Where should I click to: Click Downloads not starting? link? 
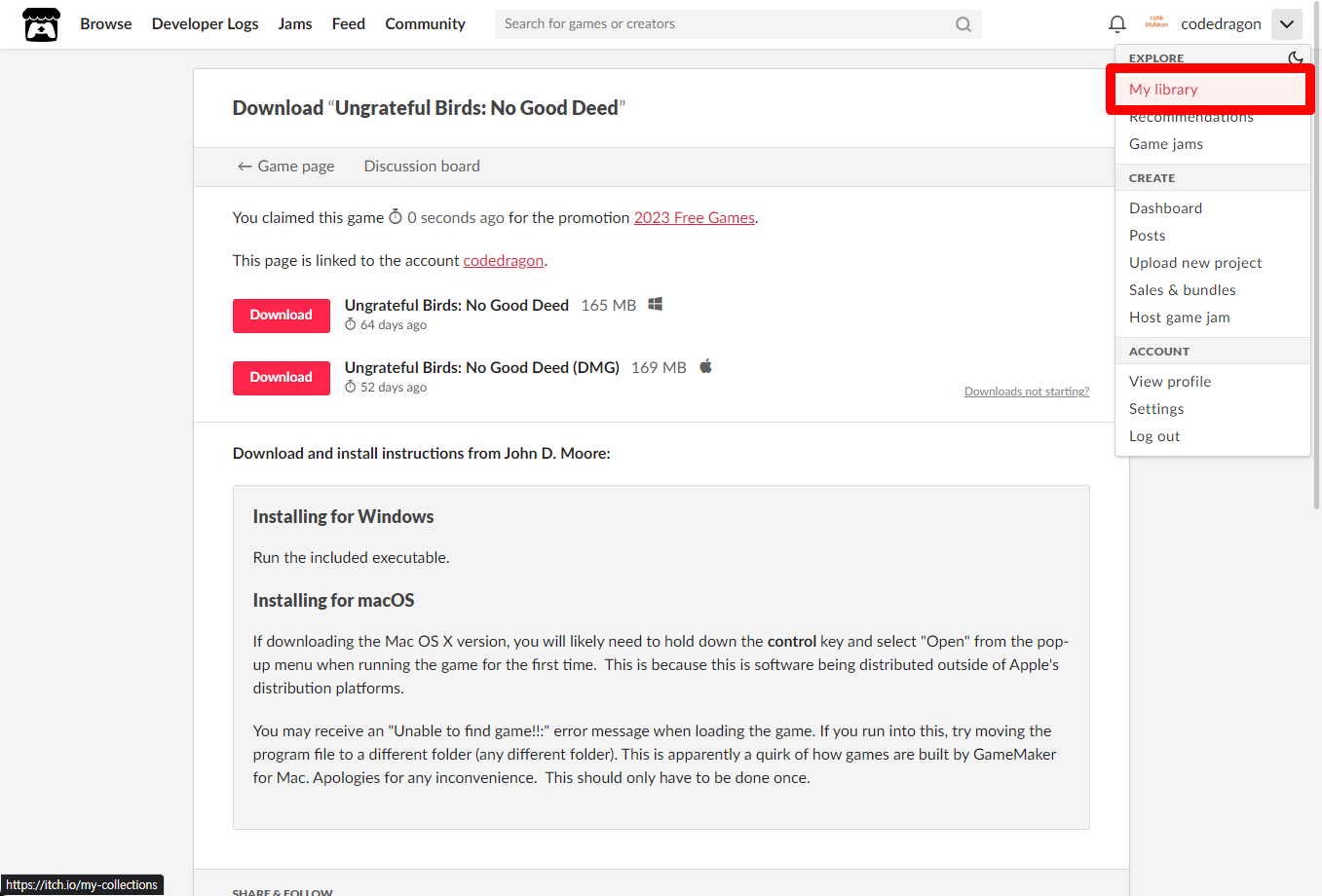click(x=1027, y=392)
